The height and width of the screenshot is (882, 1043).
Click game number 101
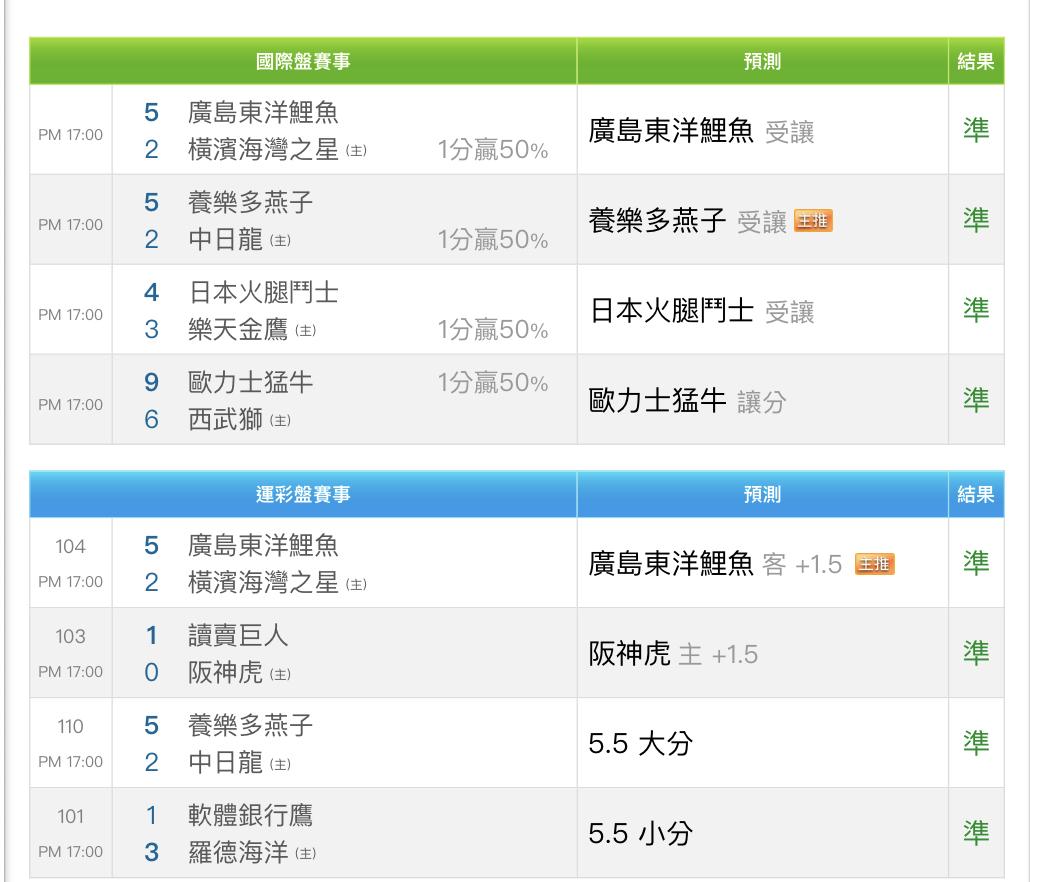pyautogui.click(x=71, y=815)
